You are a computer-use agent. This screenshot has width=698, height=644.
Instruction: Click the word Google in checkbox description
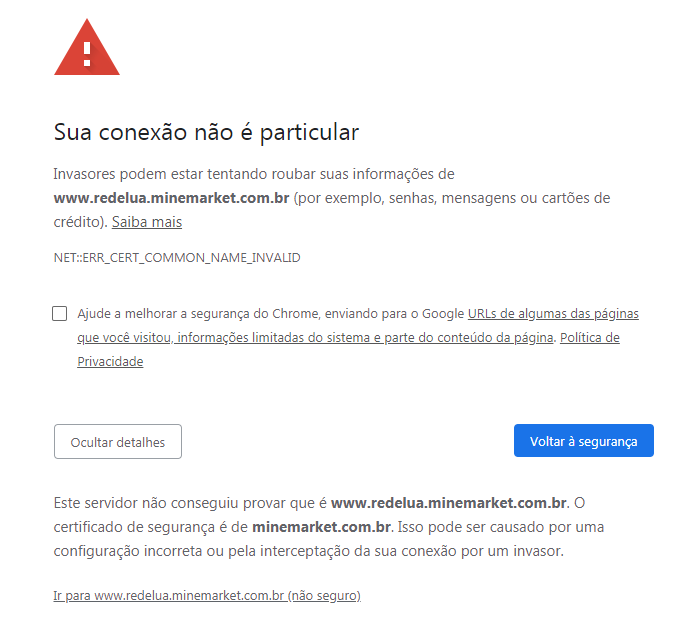point(443,314)
